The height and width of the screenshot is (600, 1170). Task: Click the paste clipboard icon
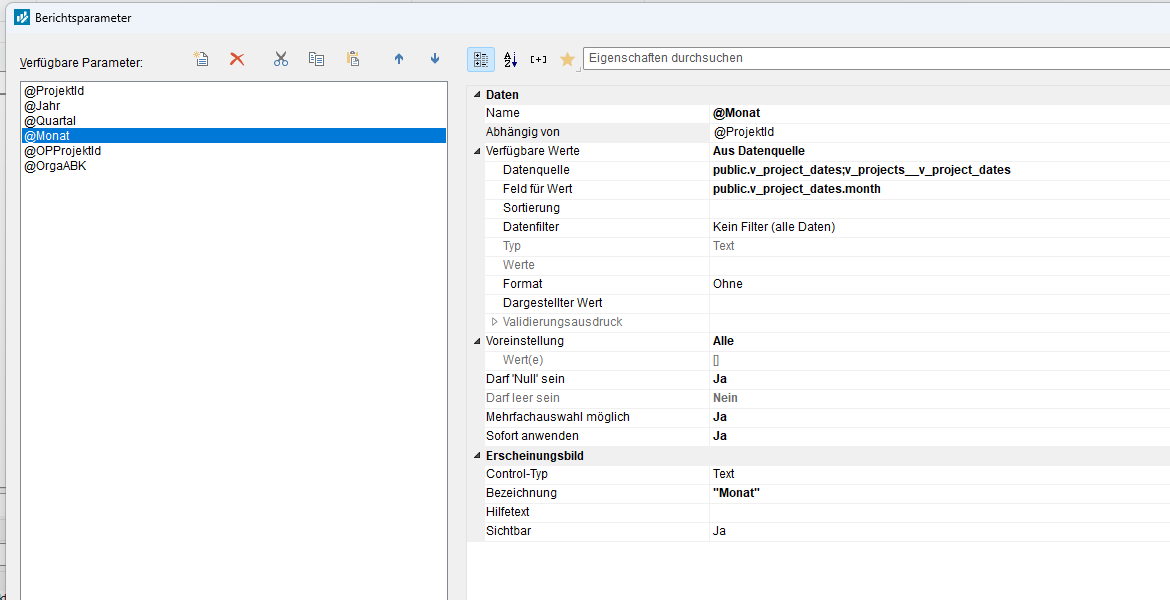click(x=352, y=59)
